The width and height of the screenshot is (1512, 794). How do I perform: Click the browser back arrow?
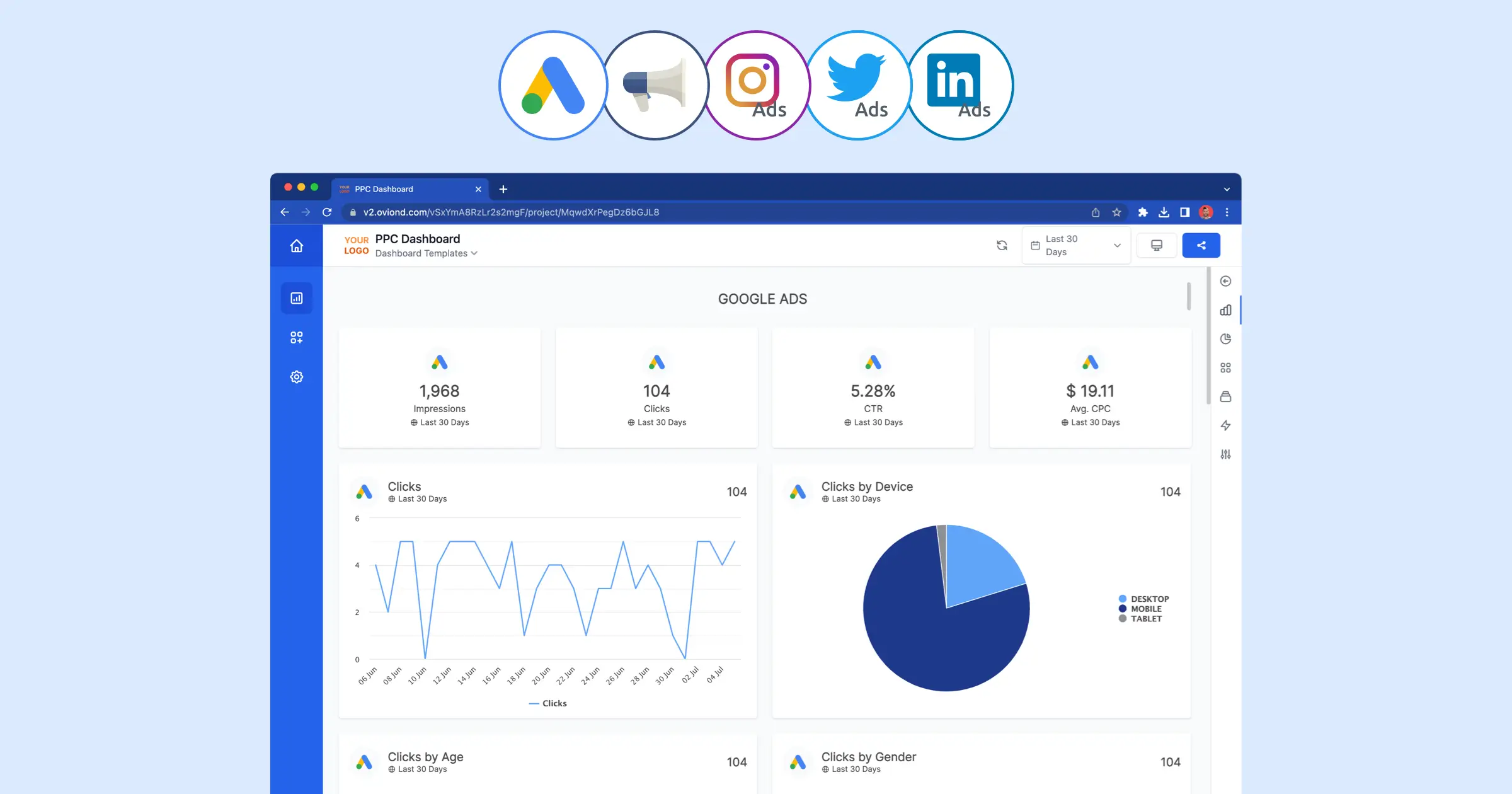pos(285,212)
